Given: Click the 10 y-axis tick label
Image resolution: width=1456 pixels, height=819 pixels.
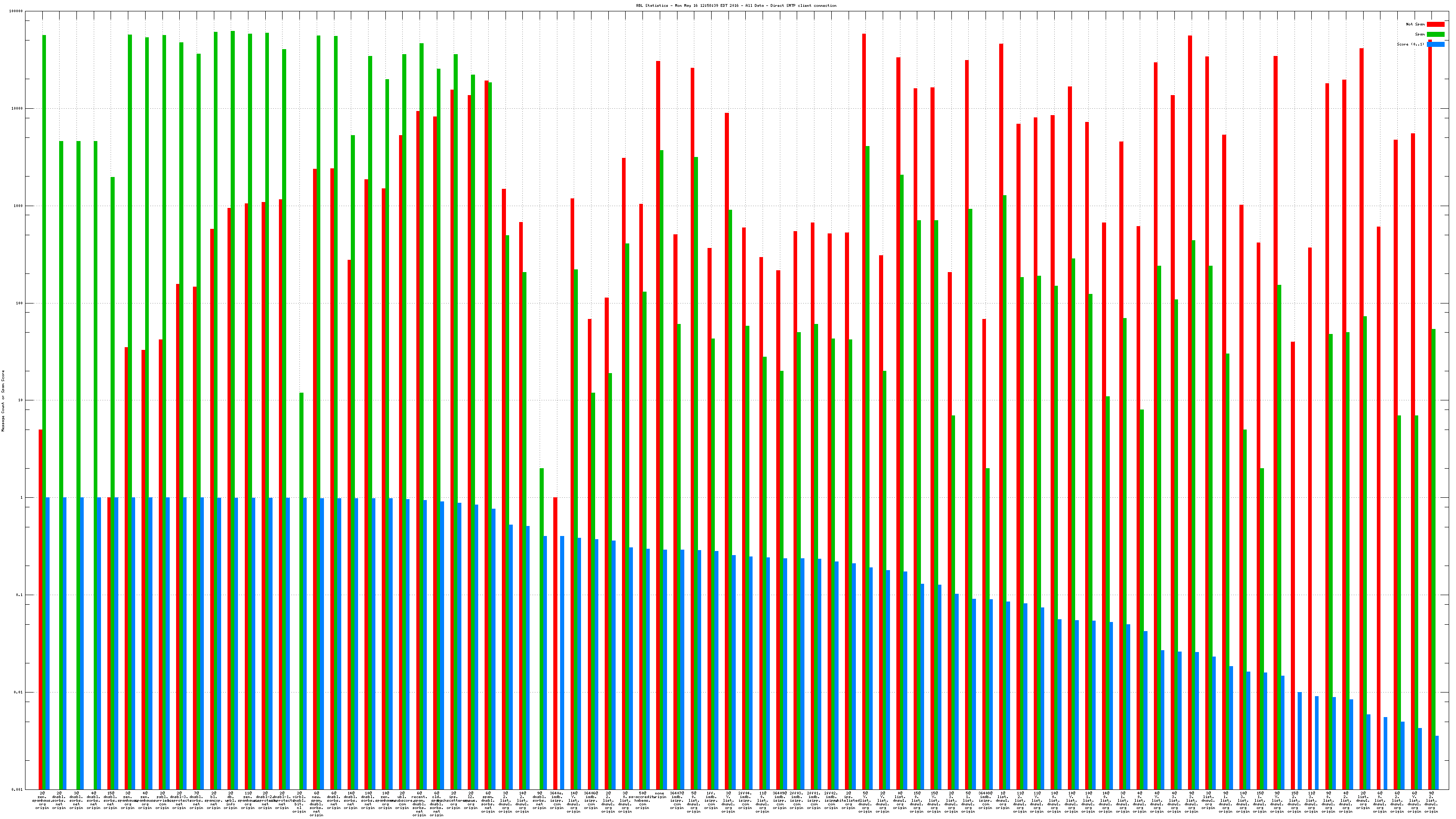Looking at the screenshot, I should click(x=20, y=401).
